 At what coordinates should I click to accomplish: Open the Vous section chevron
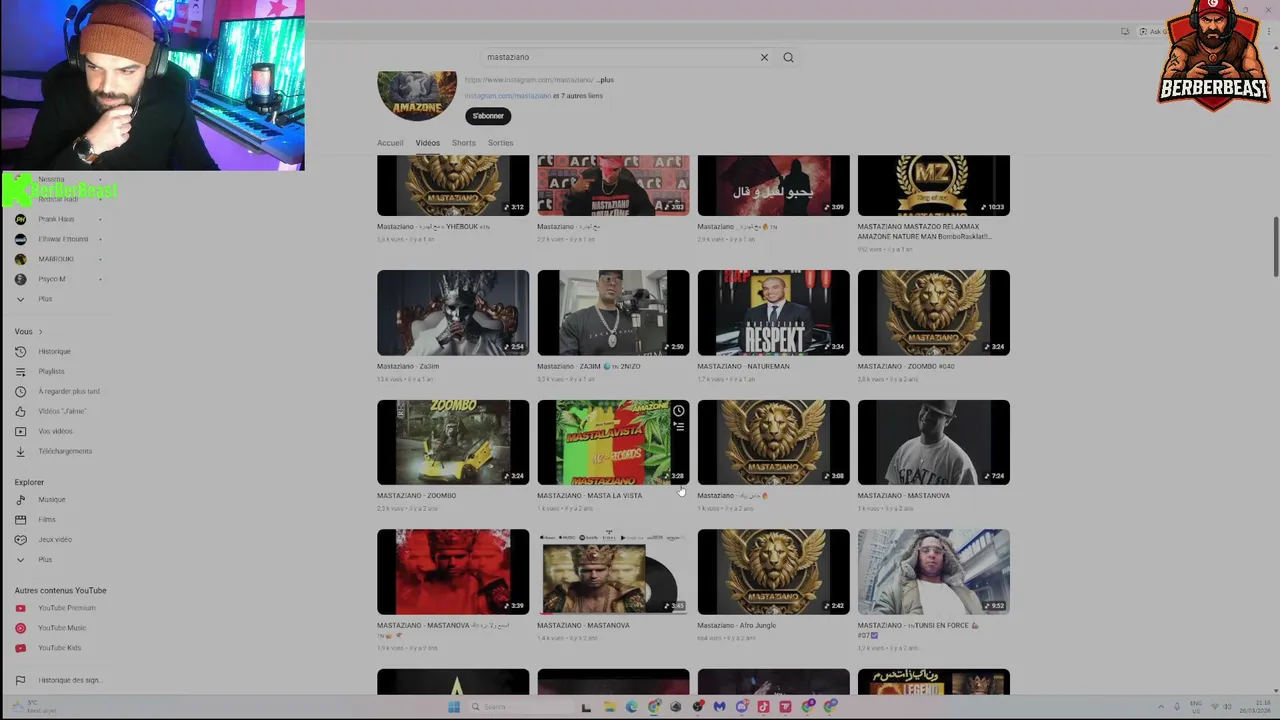pyautogui.click(x=40, y=332)
